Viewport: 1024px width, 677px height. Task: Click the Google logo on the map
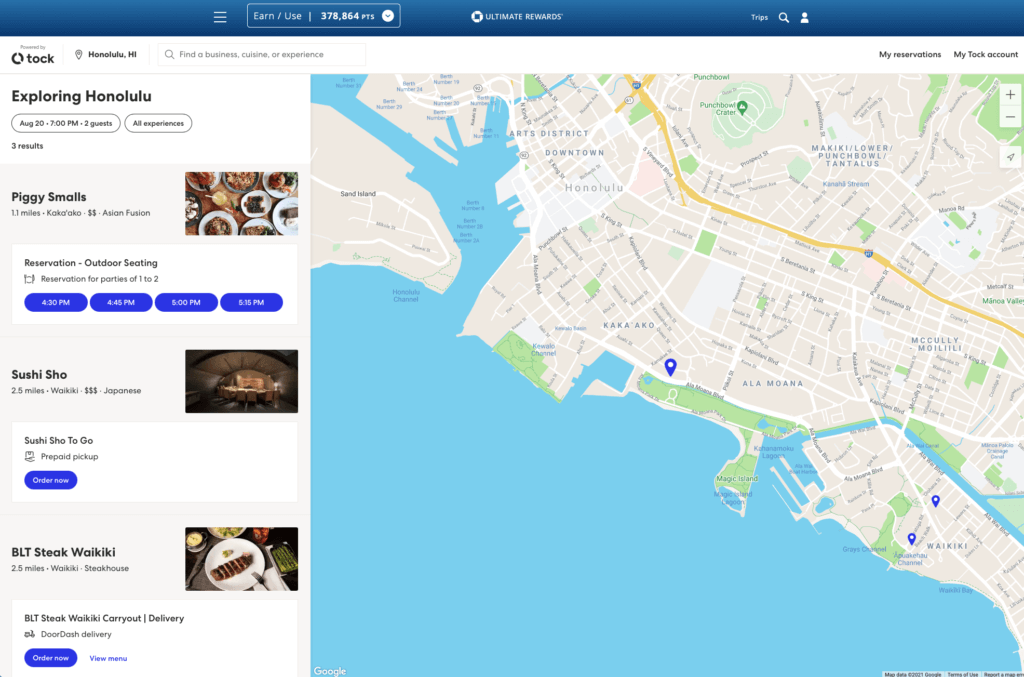pyautogui.click(x=330, y=671)
